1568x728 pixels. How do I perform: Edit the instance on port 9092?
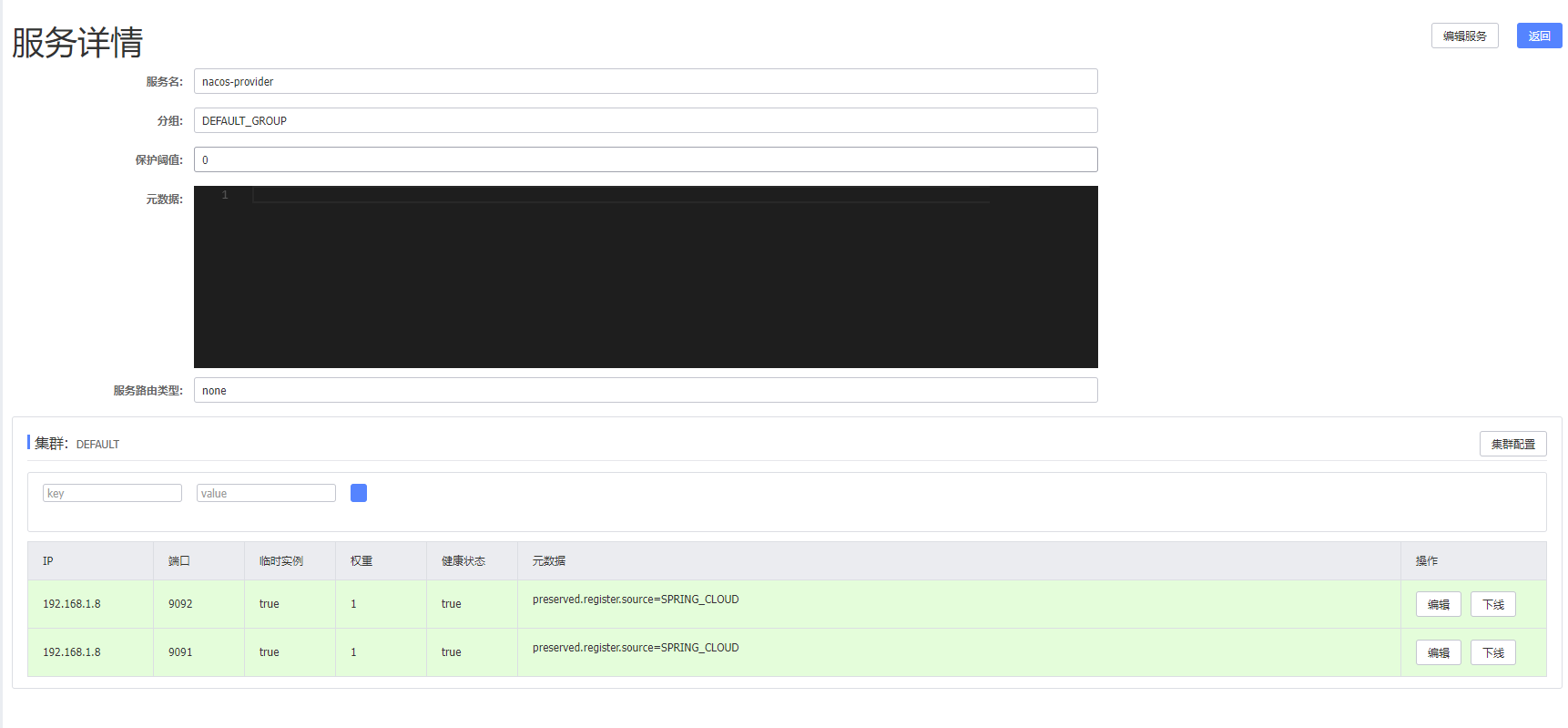[x=1438, y=604]
